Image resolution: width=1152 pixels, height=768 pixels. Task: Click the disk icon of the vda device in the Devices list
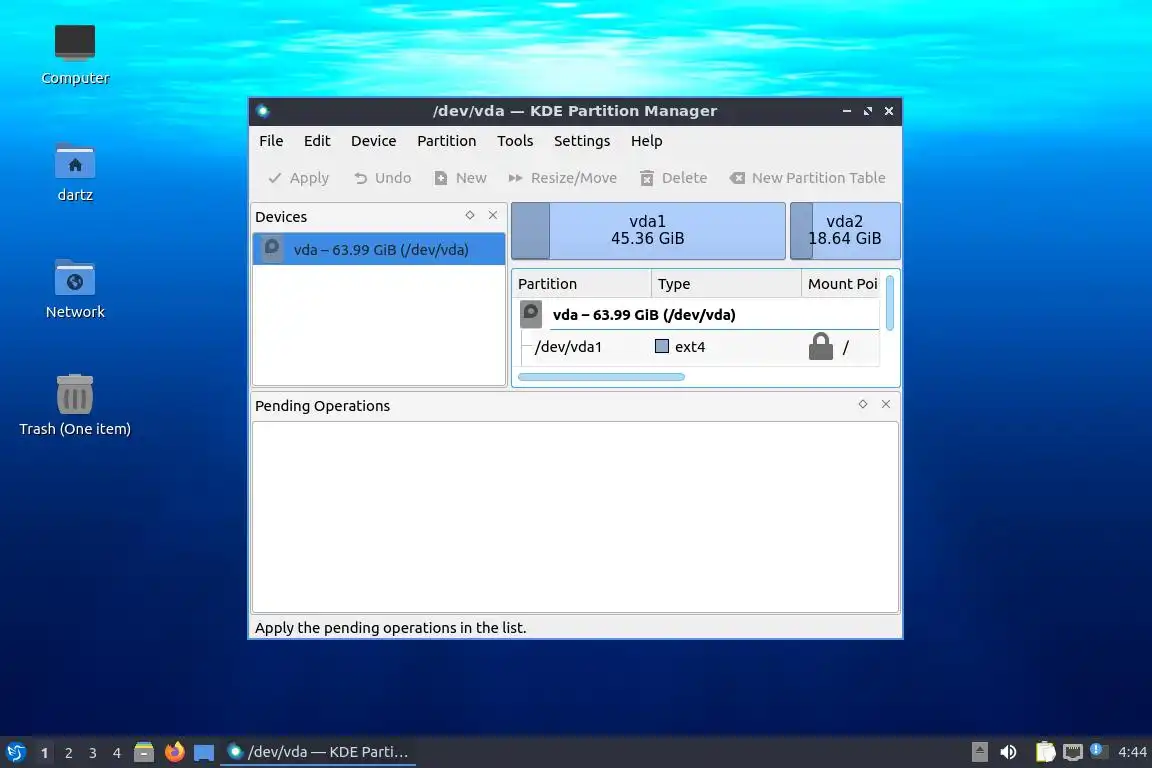click(272, 248)
